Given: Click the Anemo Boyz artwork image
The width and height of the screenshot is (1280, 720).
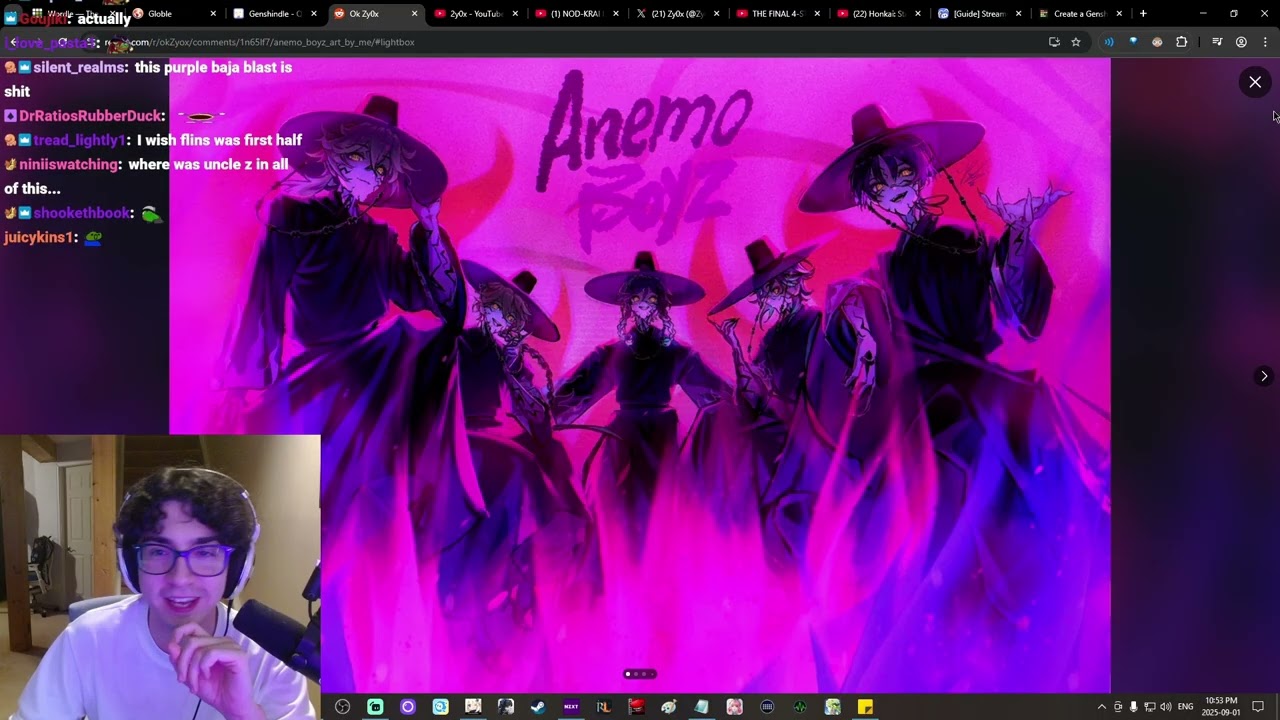Looking at the screenshot, I should click(x=640, y=375).
